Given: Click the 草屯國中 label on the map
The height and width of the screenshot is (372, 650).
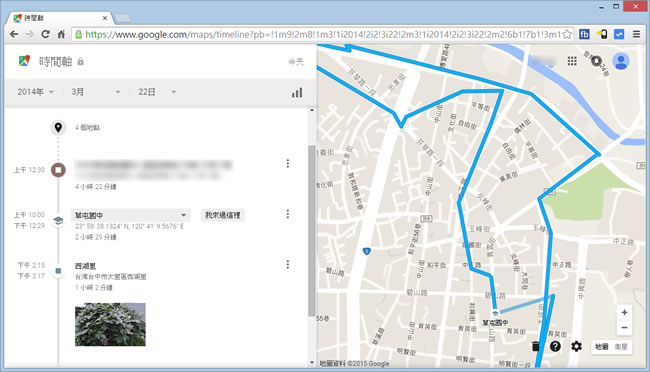Looking at the screenshot, I should (x=495, y=322).
